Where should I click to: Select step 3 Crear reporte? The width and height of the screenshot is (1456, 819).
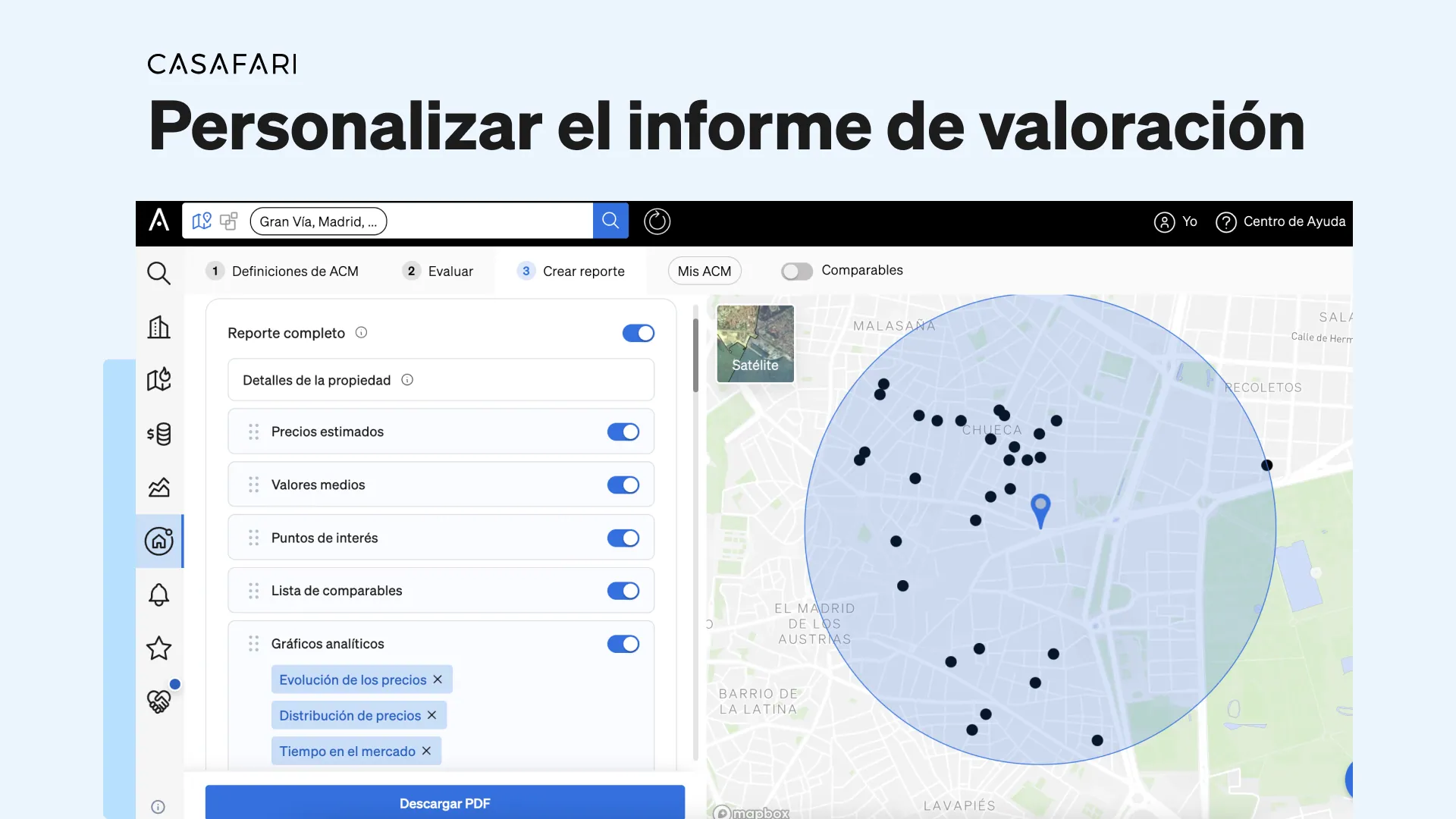click(571, 271)
